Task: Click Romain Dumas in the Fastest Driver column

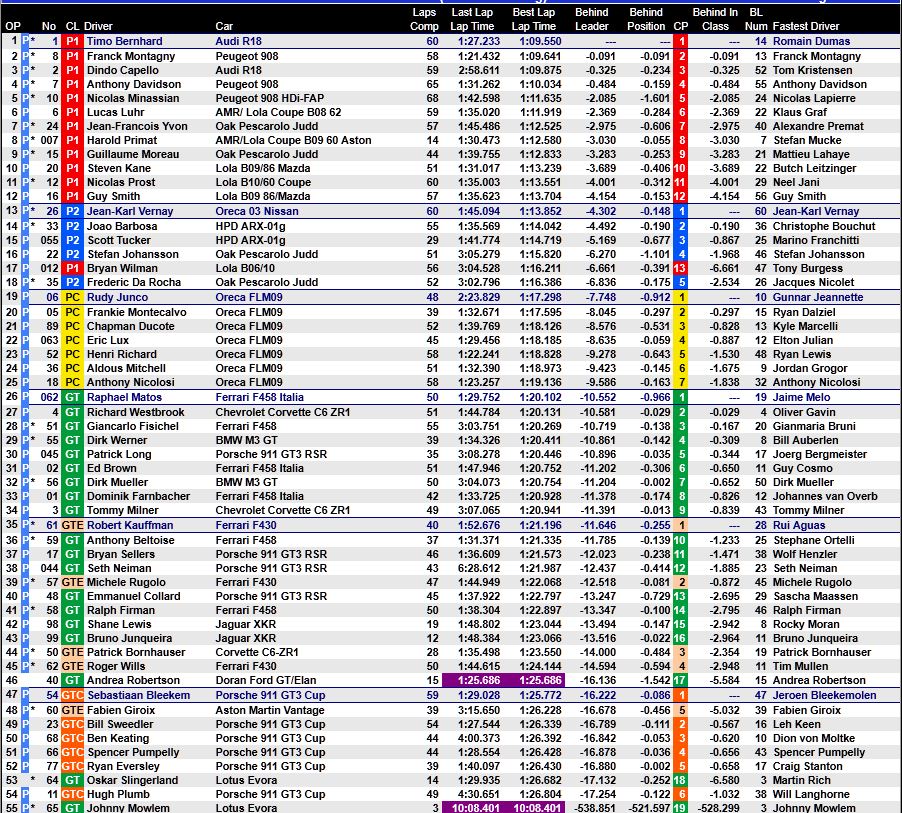Action: pos(811,41)
